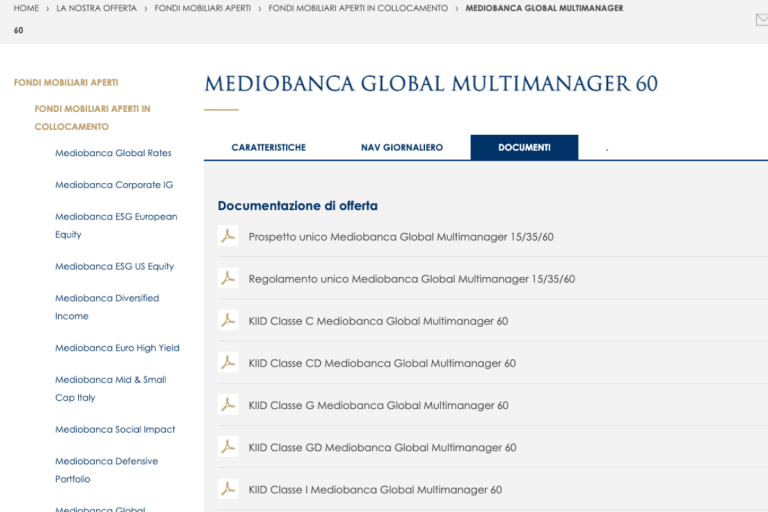Screen dimensions: 768x512
Task: Open KIID Classe C Mediobanca Global Multimanager 60
Action: click(378, 321)
